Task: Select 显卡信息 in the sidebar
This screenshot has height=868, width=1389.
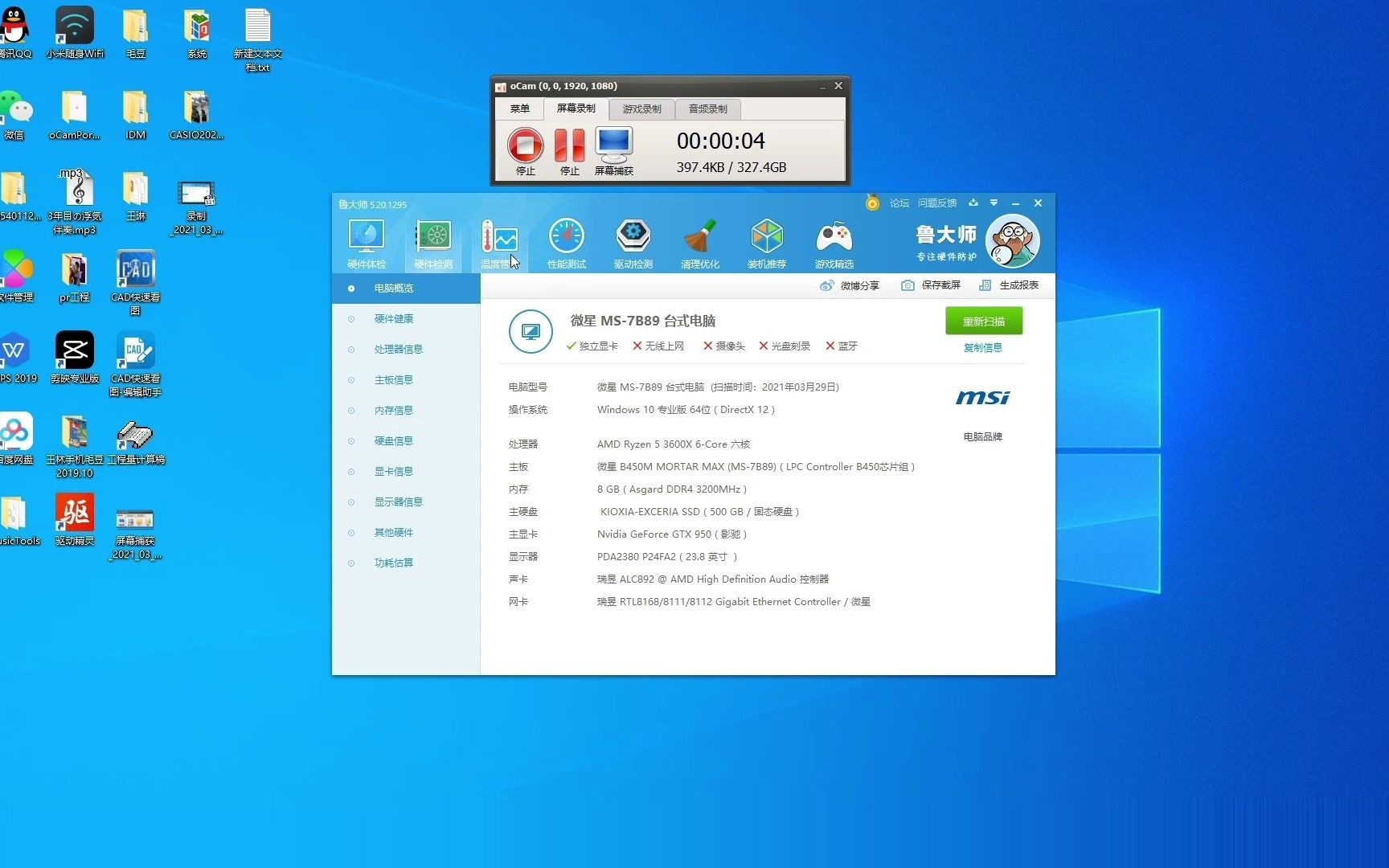Action: pyautogui.click(x=394, y=471)
